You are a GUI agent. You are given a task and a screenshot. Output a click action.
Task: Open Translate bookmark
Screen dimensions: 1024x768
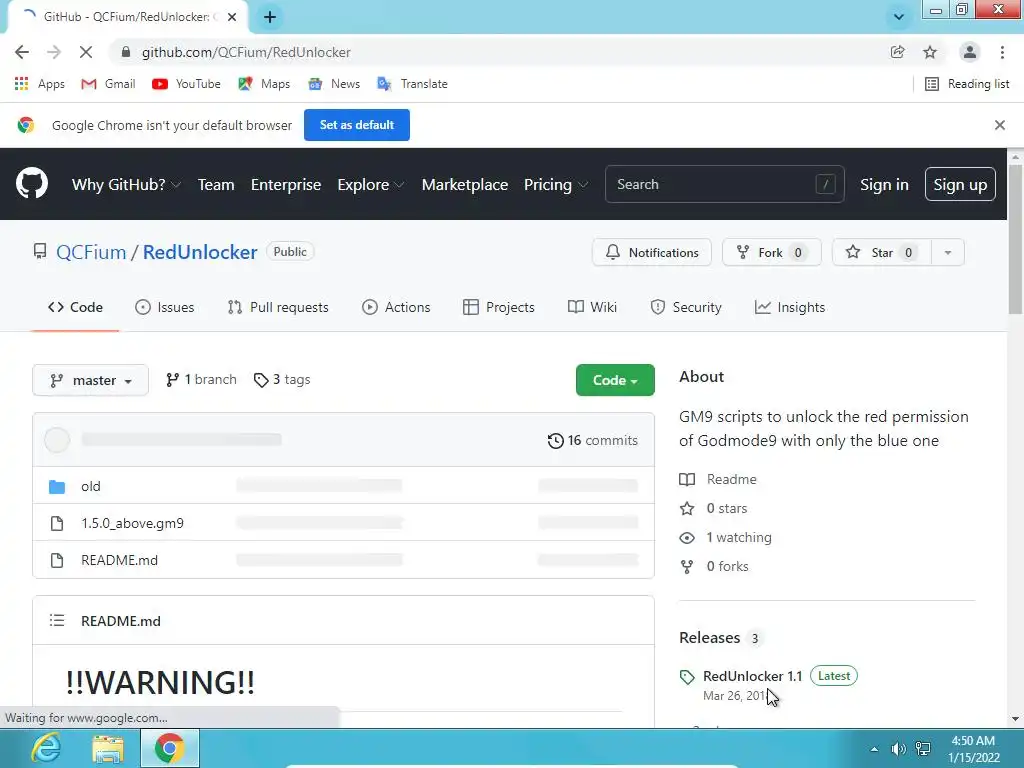pos(413,84)
